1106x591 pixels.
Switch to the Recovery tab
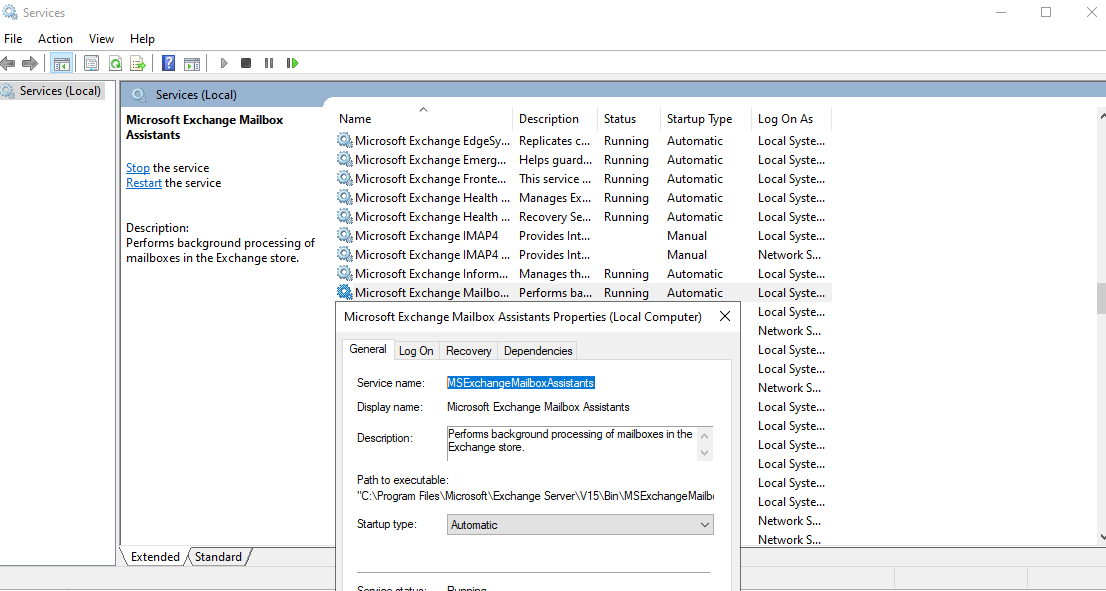pyautogui.click(x=468, y=351)
